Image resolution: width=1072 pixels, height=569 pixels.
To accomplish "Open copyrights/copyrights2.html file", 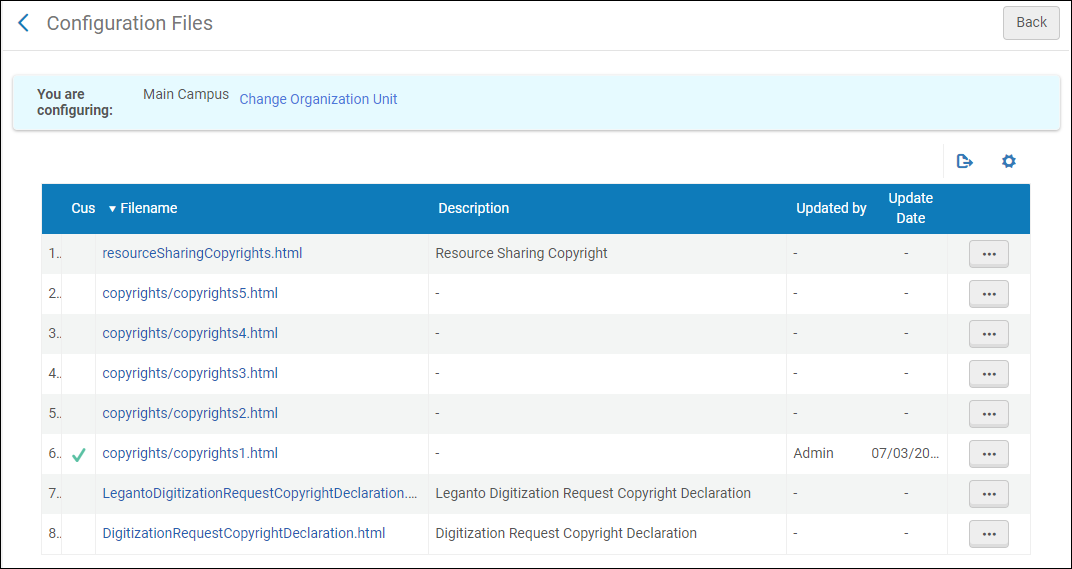I will point(190,413).
